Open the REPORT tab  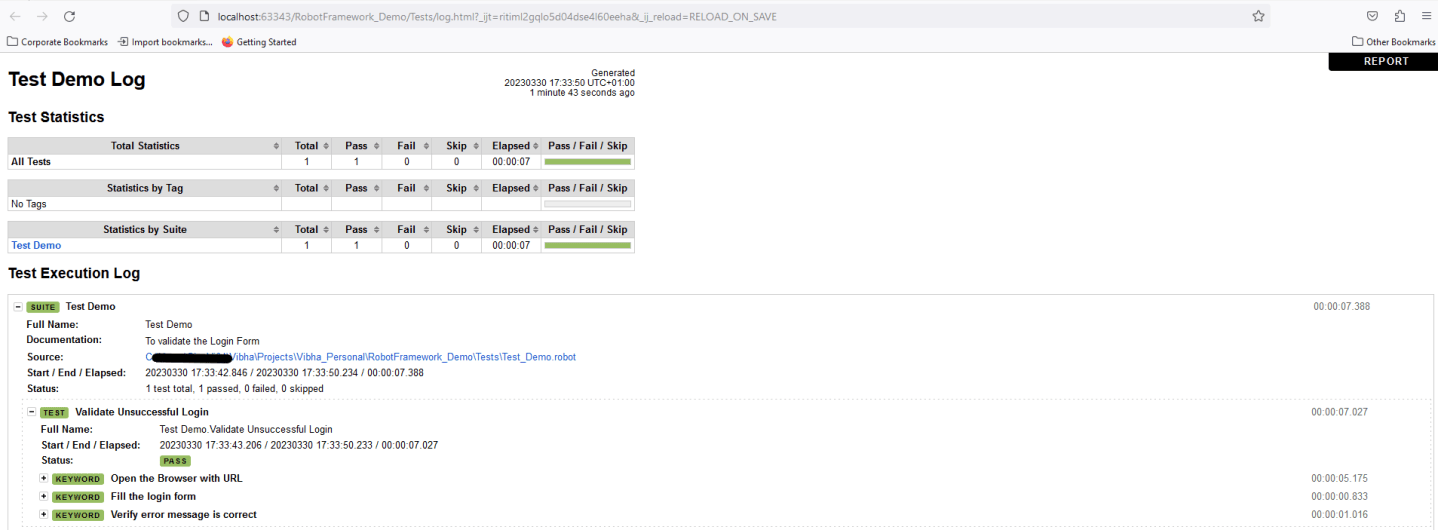[1385, 62]
